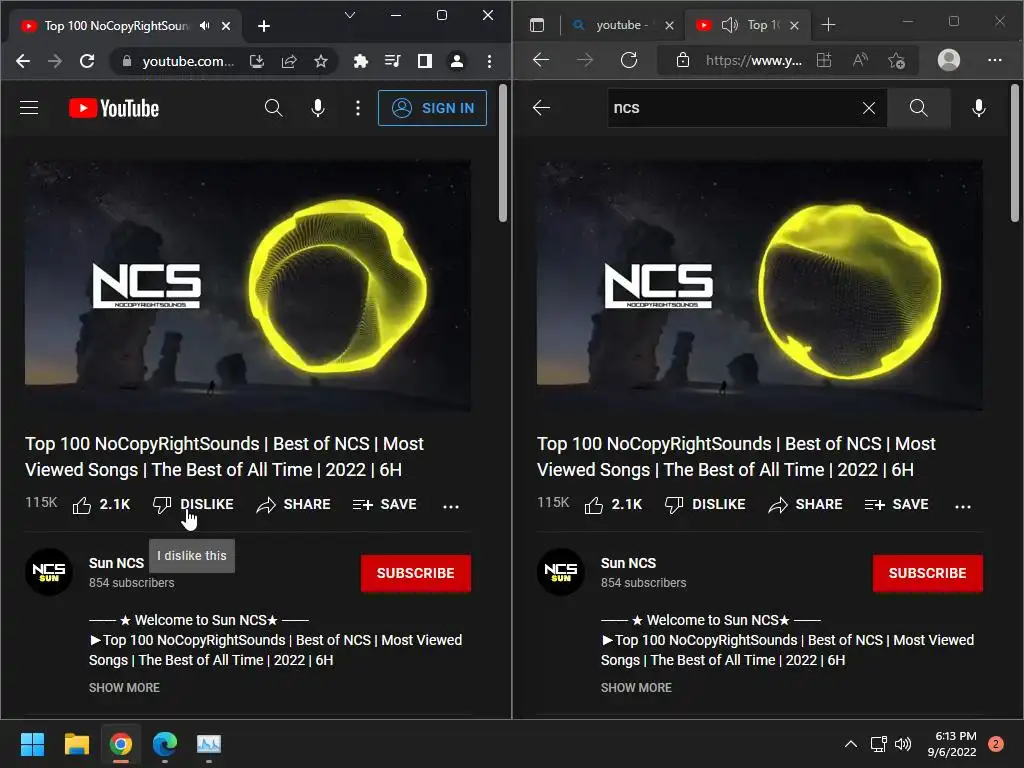Open Chrome extensions puzzle icon
This screenshot has width=1024, height=768.
[x=360, y=61]
